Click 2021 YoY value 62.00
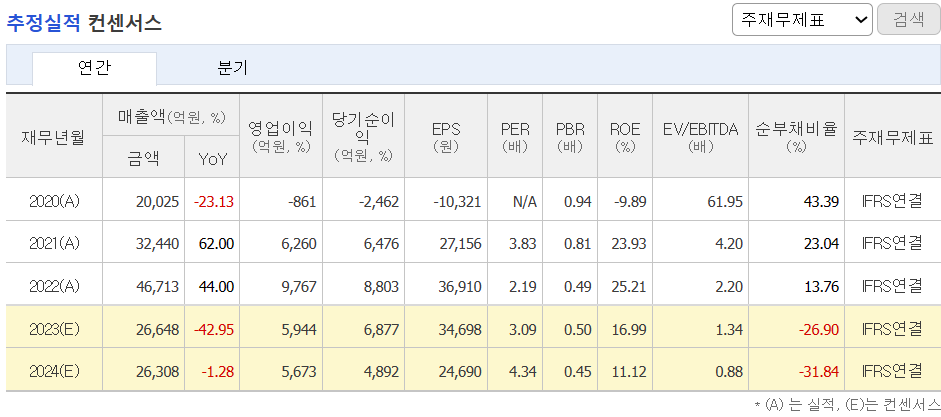Viewport: 941px width, 417px height. pyautogui.click(x=216, y=244)
